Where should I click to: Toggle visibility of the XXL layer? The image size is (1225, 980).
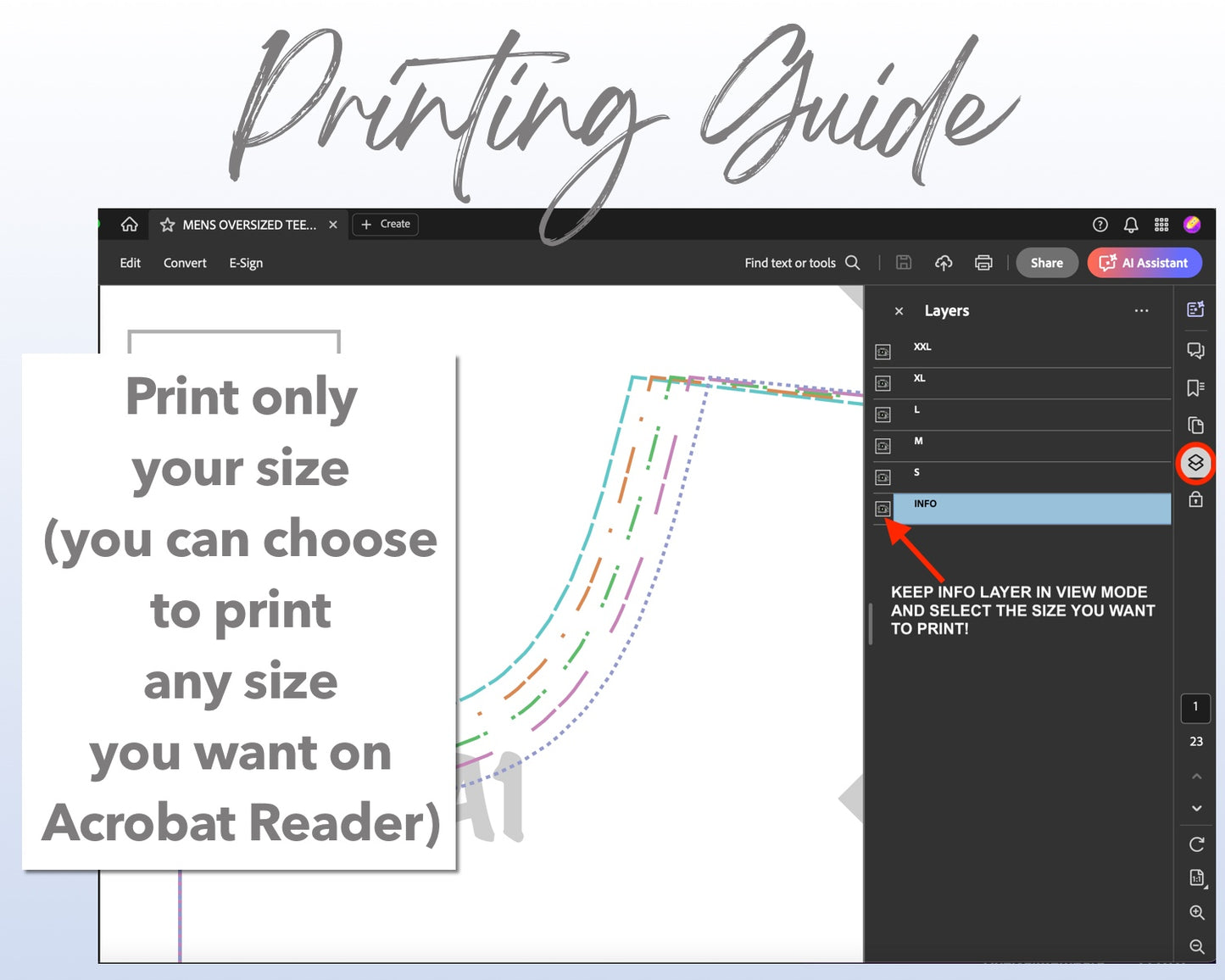(x=883, y=352)
